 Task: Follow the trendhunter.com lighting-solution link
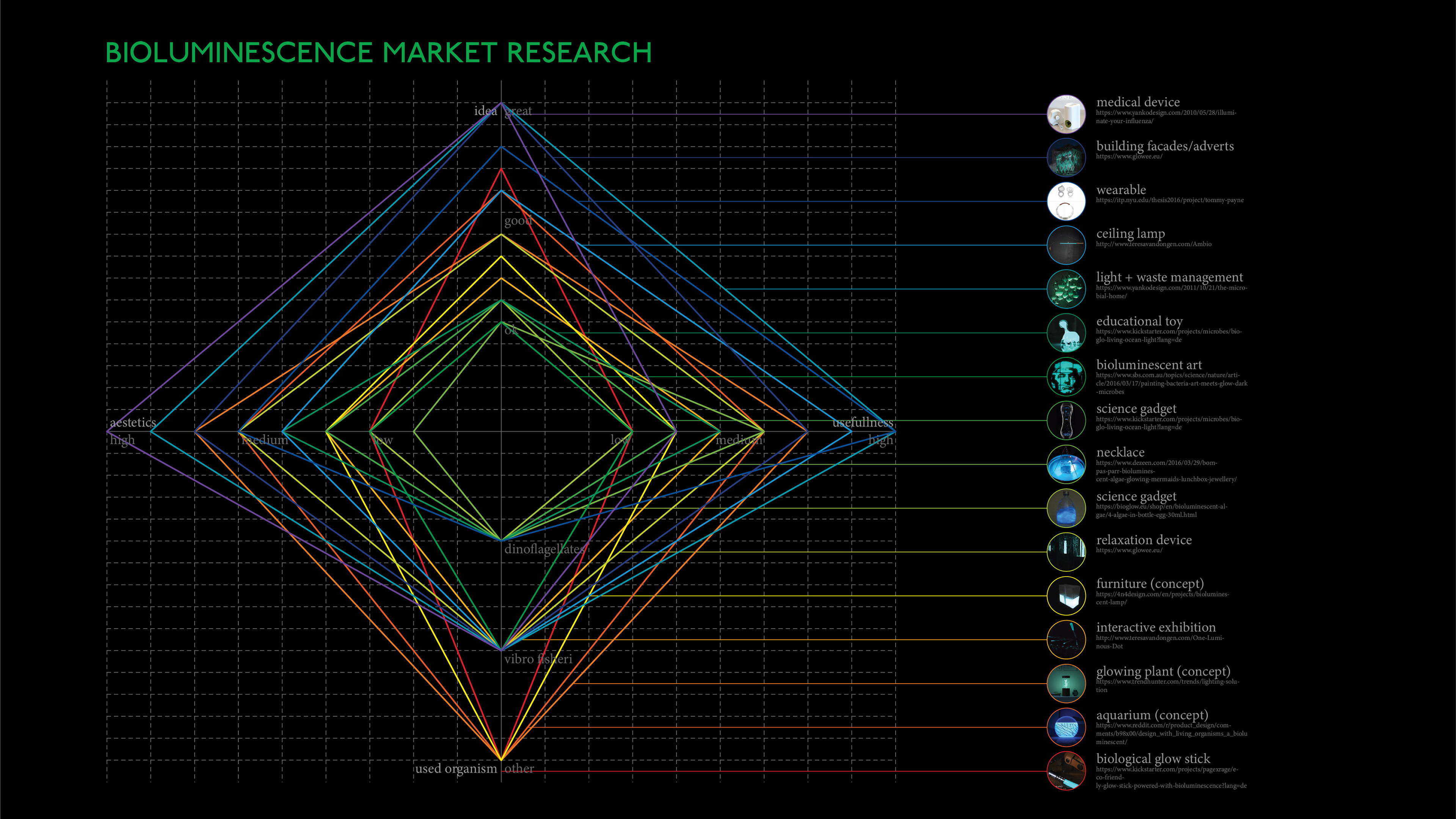(1168, 685)
